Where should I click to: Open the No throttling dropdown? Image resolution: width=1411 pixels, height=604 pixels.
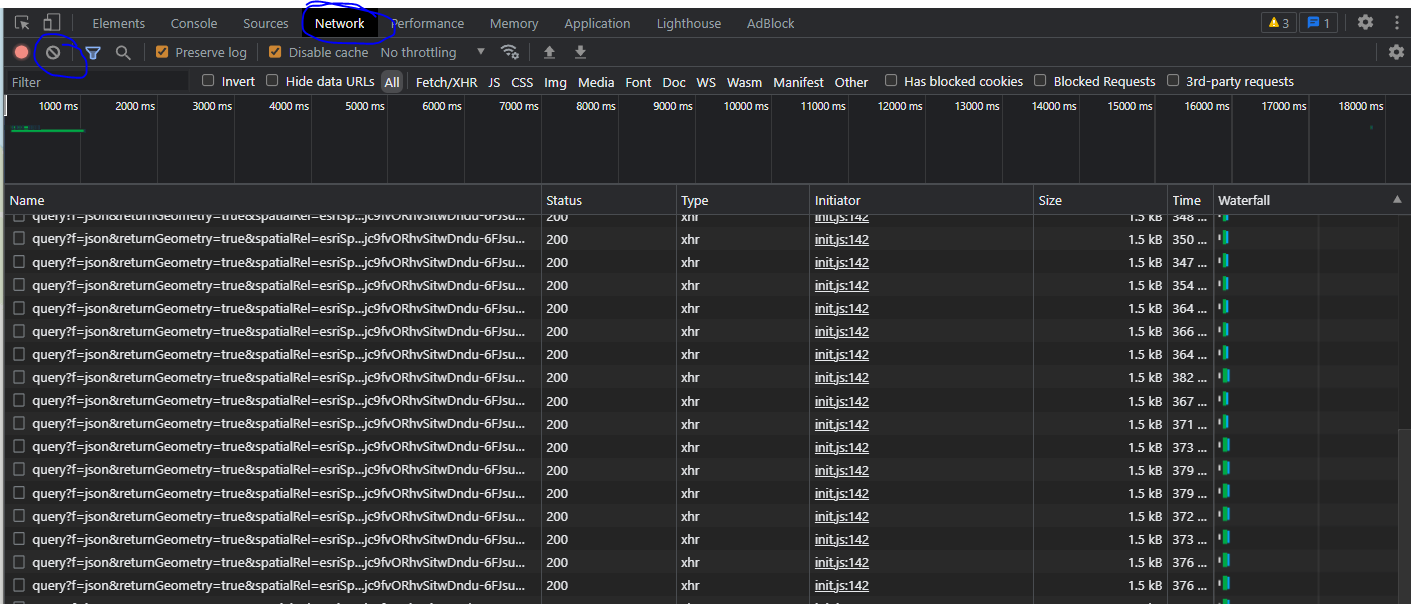coord(432,52)
